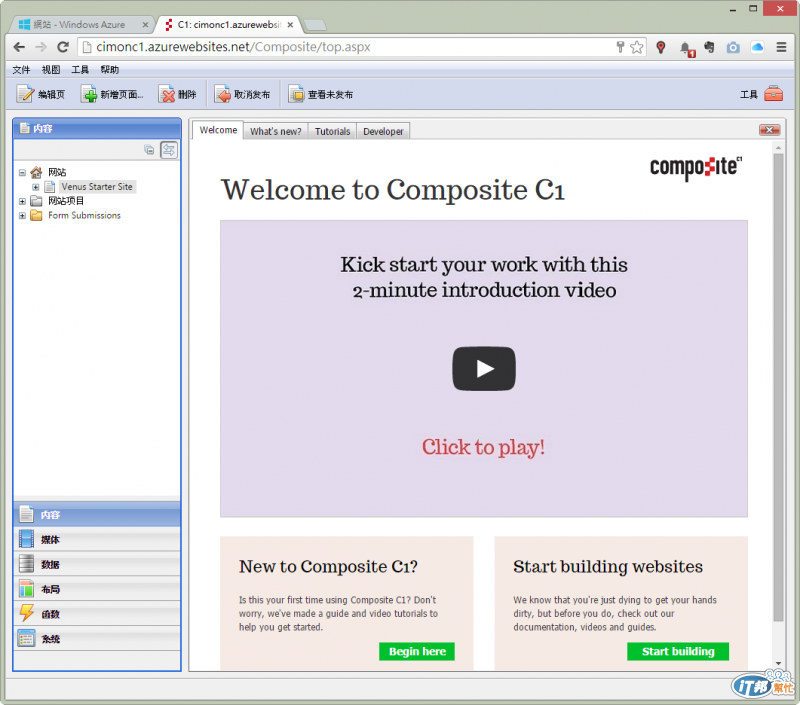The image size is (800, 705).
Task: Open the Help menu
Action: pos(109,70)
